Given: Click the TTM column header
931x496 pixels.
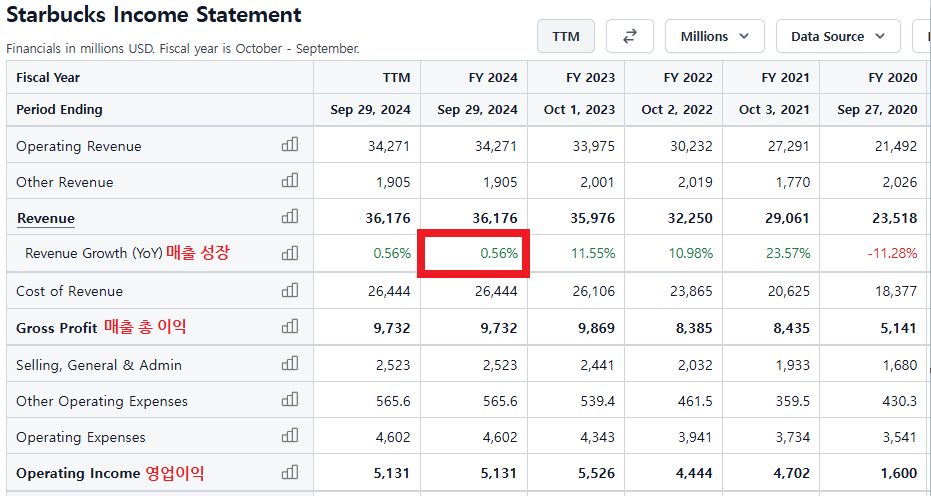Looking at the screenshot, I should point(397,78).
